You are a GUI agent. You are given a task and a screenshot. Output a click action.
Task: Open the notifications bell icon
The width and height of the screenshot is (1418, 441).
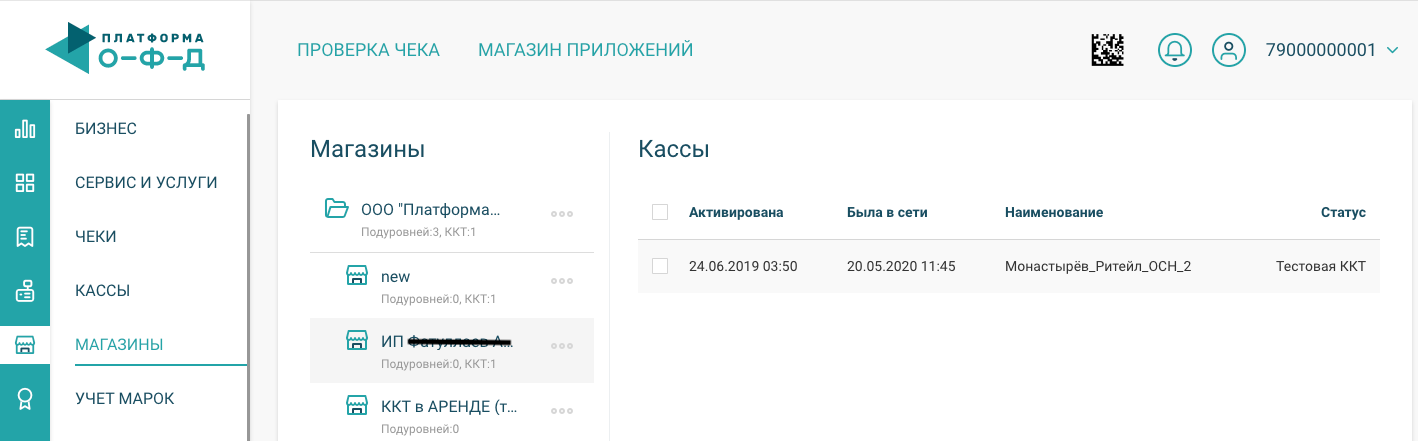coord(1175,50)
